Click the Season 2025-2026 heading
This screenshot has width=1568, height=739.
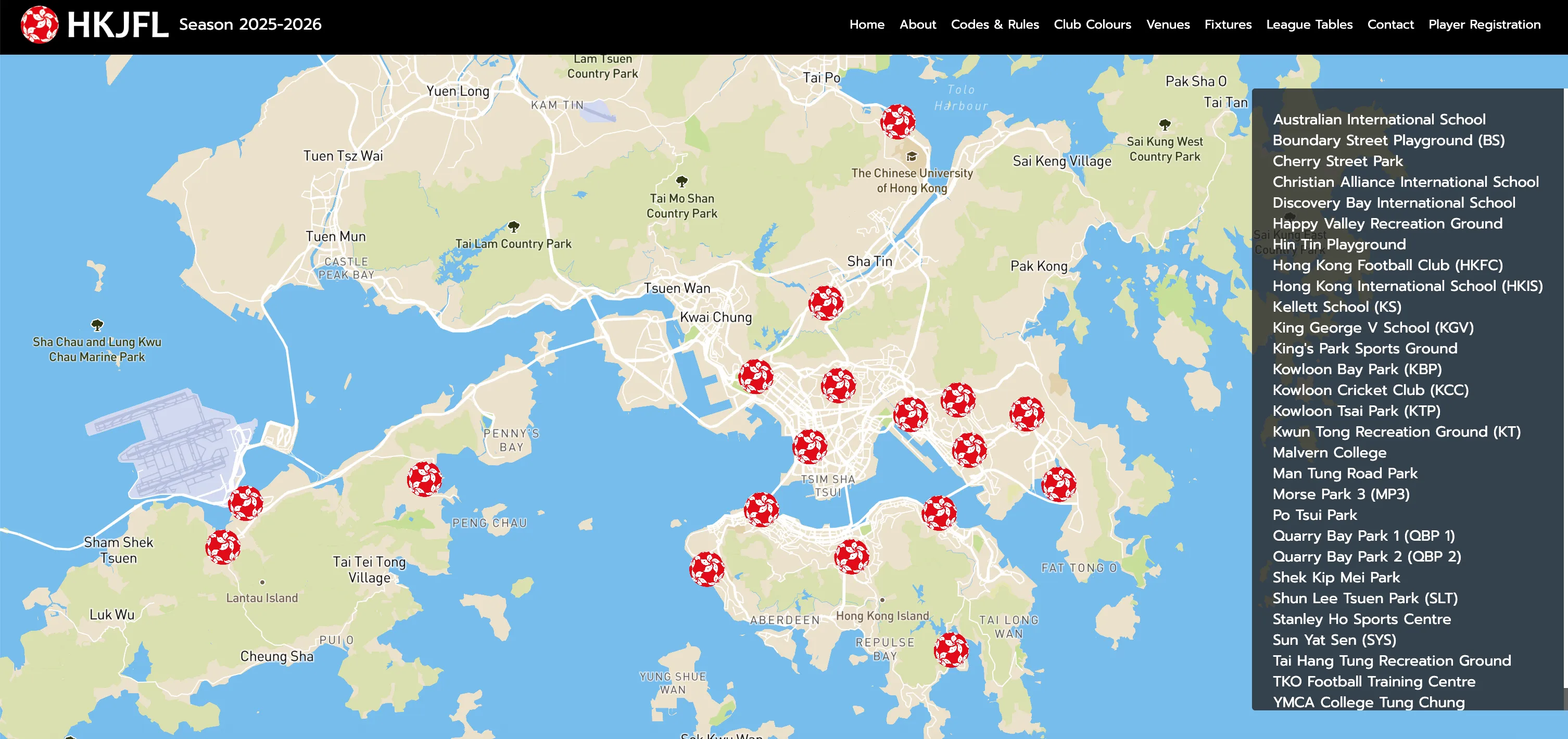(x=250, y=24)
